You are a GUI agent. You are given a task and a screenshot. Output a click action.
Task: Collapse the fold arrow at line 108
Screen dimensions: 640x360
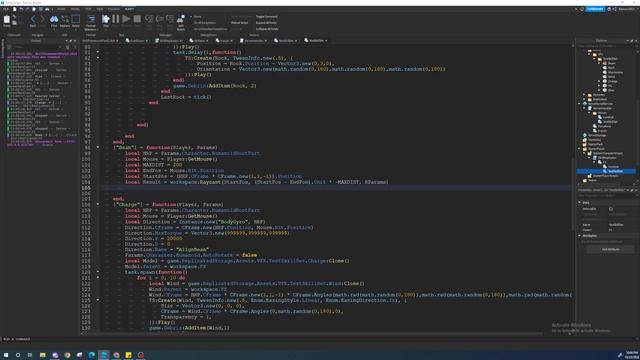(98, 204)
